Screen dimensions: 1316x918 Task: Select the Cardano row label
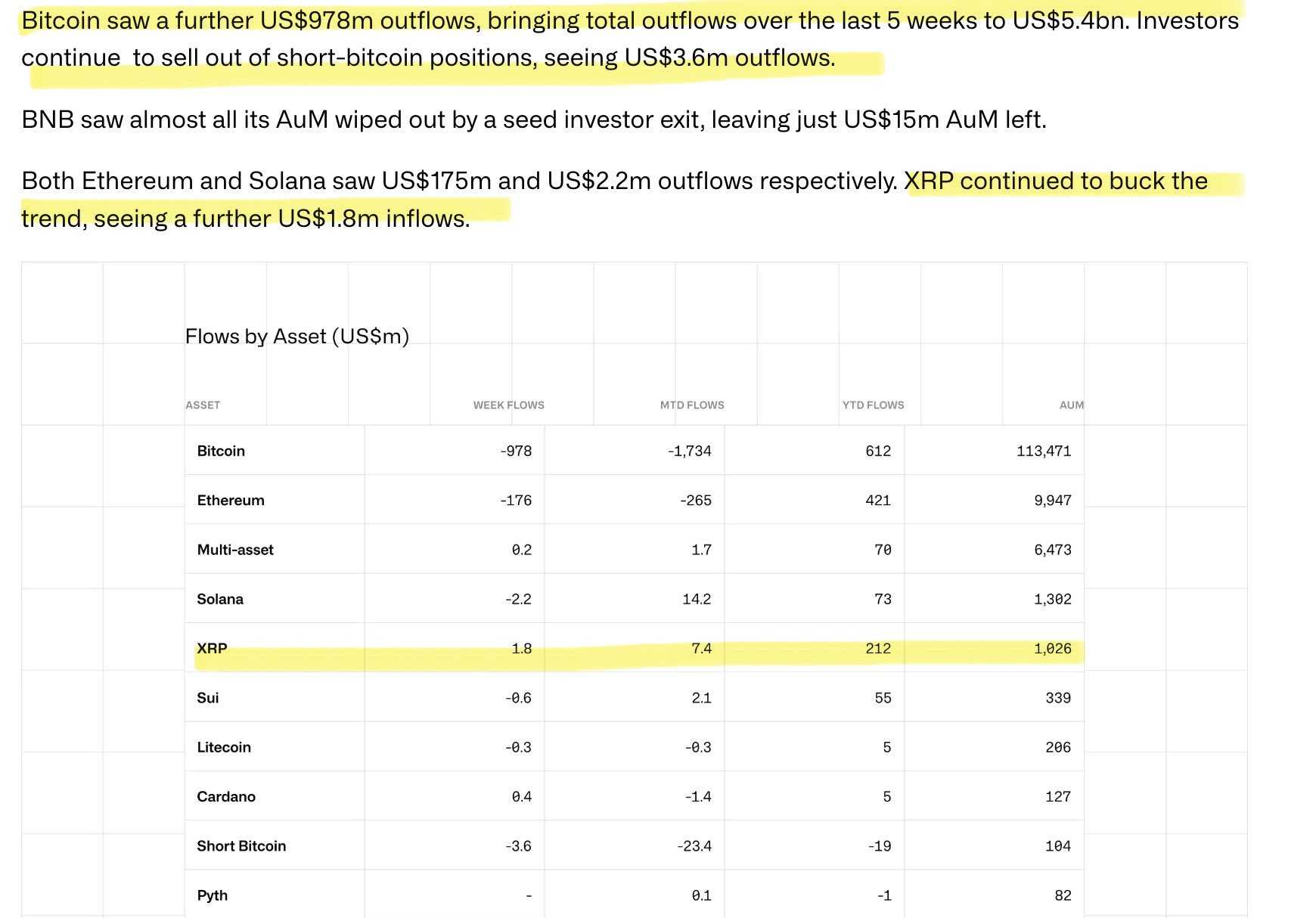pos(226,797)
